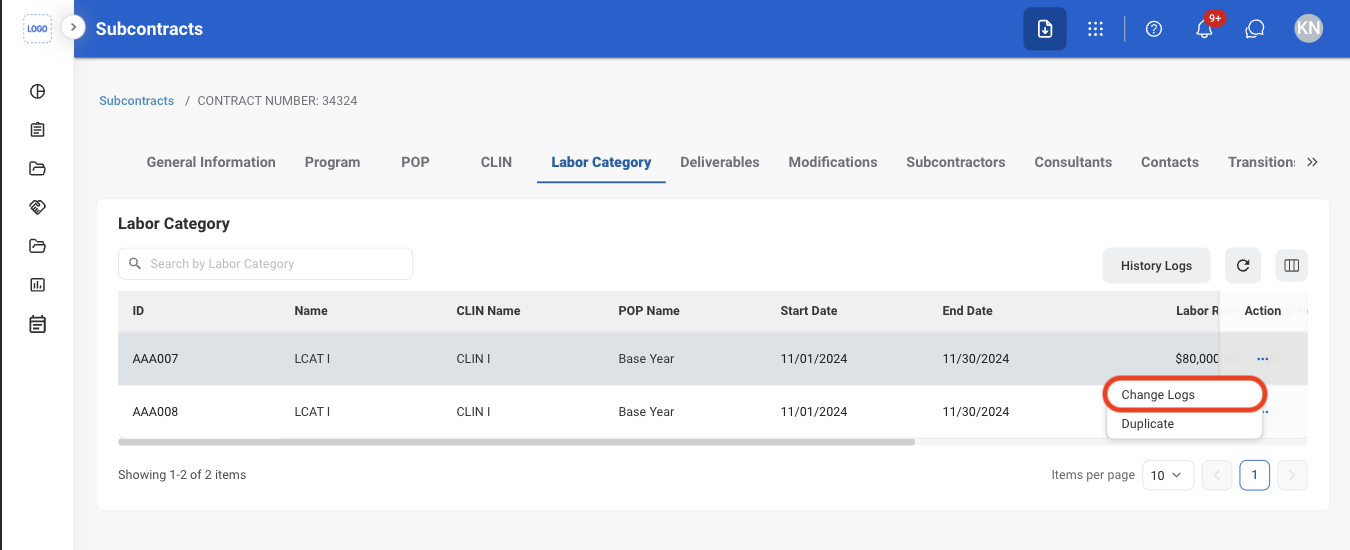Refresh the labor category table
This screenshot has height=550, width=1350.
pos(1243,265)
